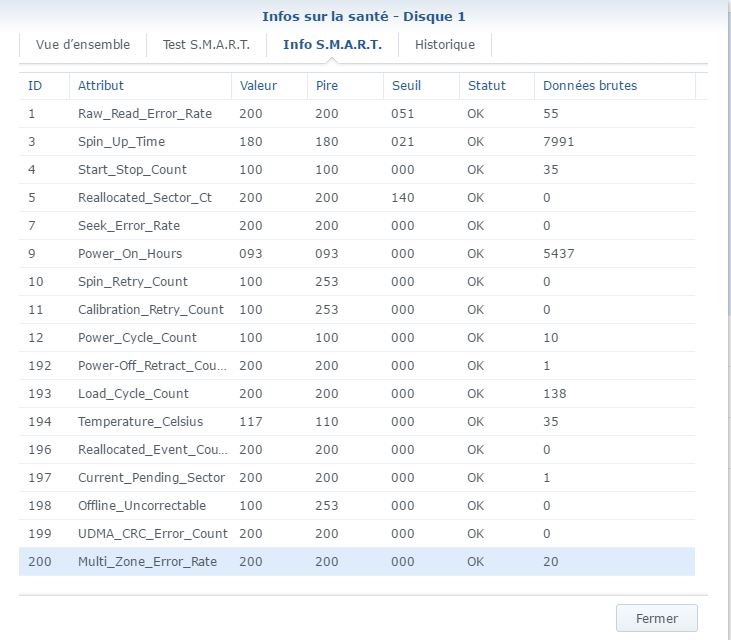Select the Power_On_Hours row
Viewport: 731px width, 640px height.
click(357, 254)
